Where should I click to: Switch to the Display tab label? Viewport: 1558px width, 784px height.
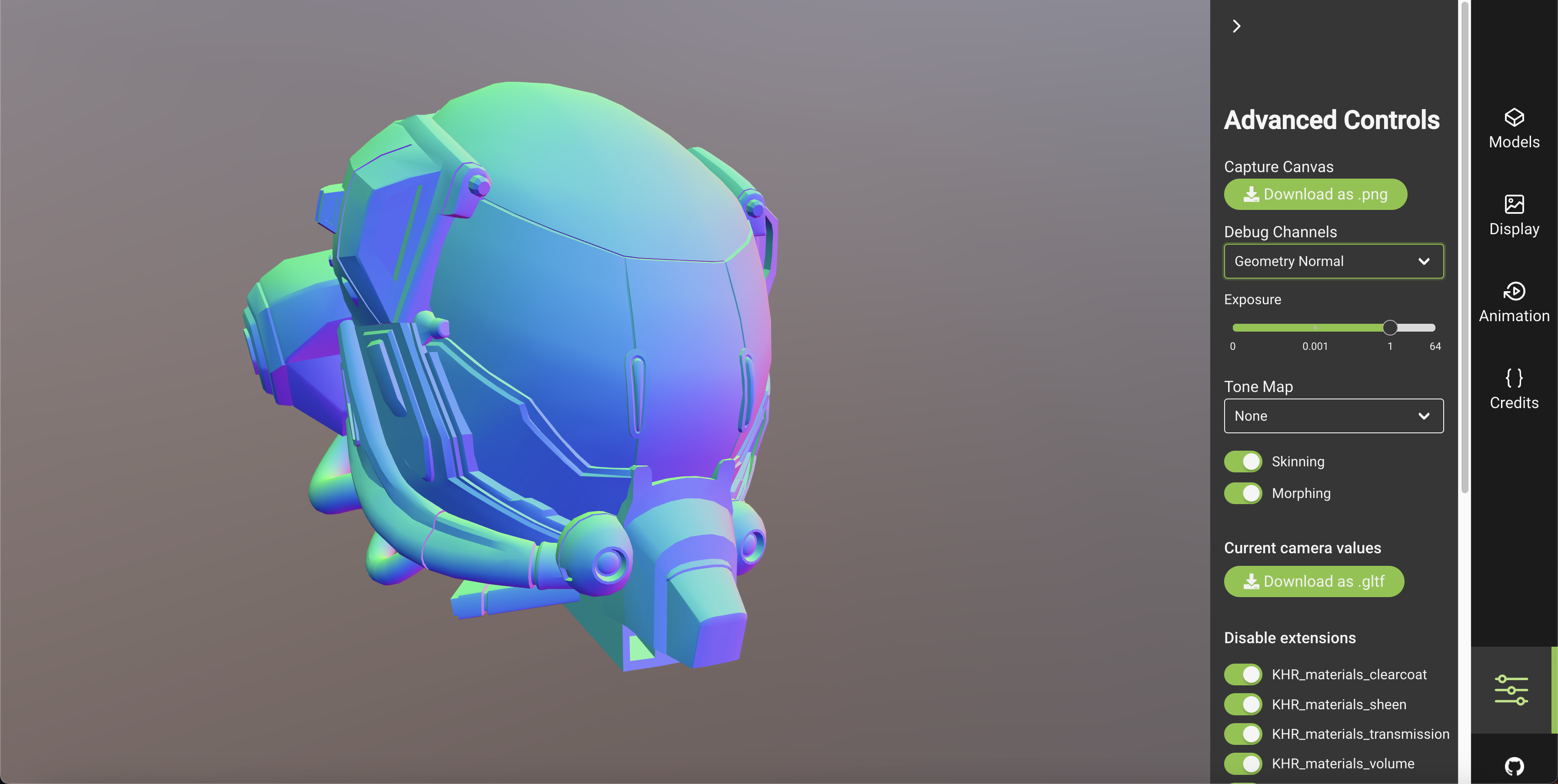(1514, 229)
